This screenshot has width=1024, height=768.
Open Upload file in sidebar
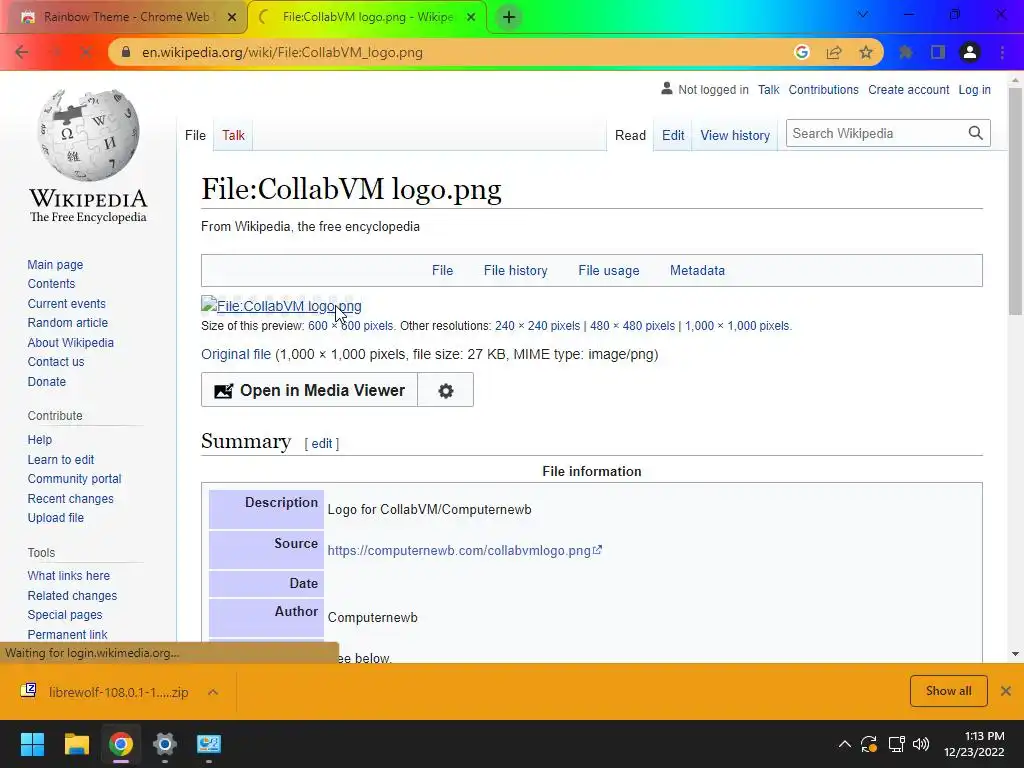[56, 517]
